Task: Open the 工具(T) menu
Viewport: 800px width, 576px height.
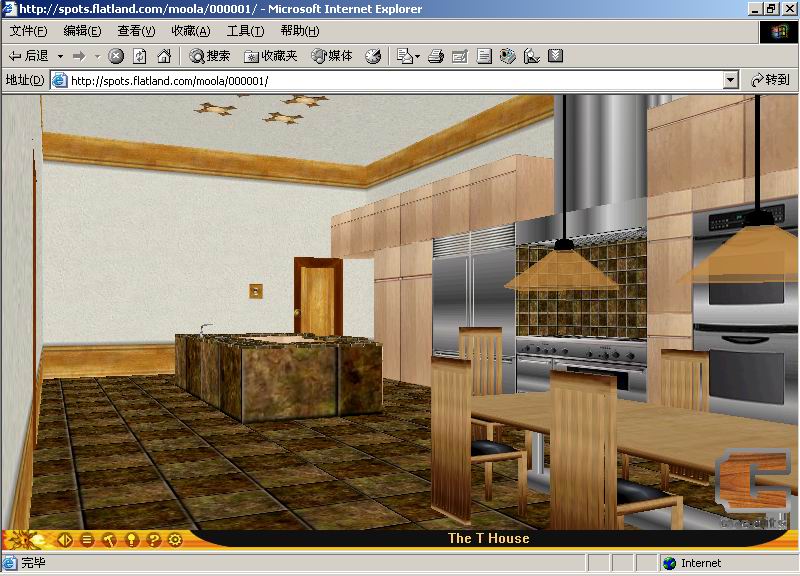Action: 245,31
